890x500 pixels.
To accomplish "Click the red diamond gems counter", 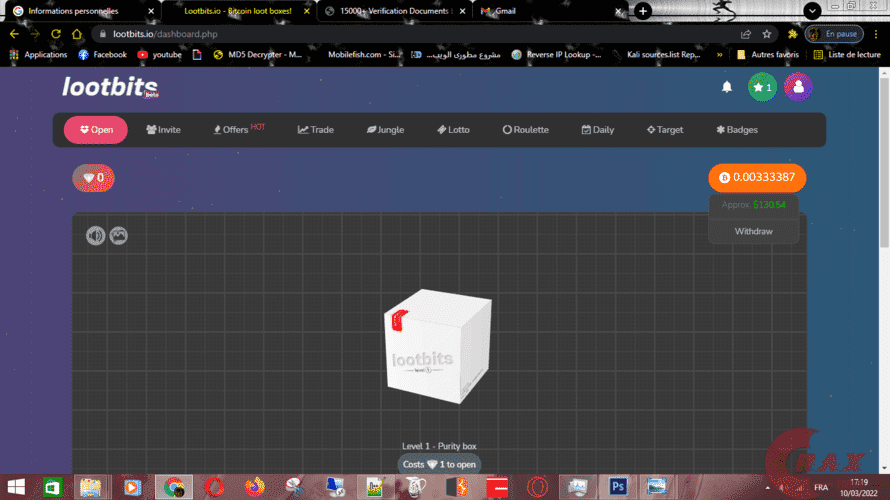I will point(94,178).
